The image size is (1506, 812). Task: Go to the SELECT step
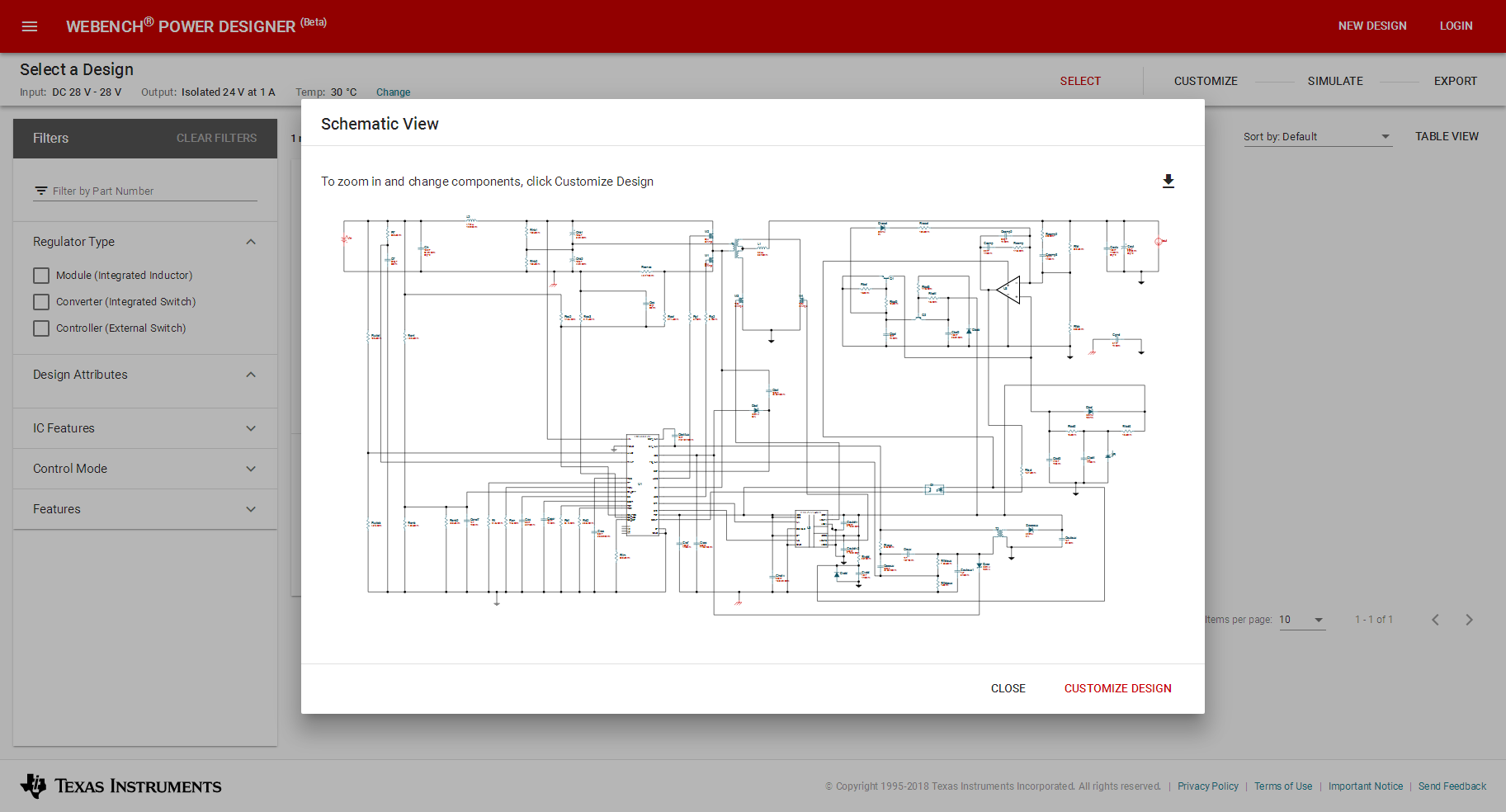point(1080,81)
